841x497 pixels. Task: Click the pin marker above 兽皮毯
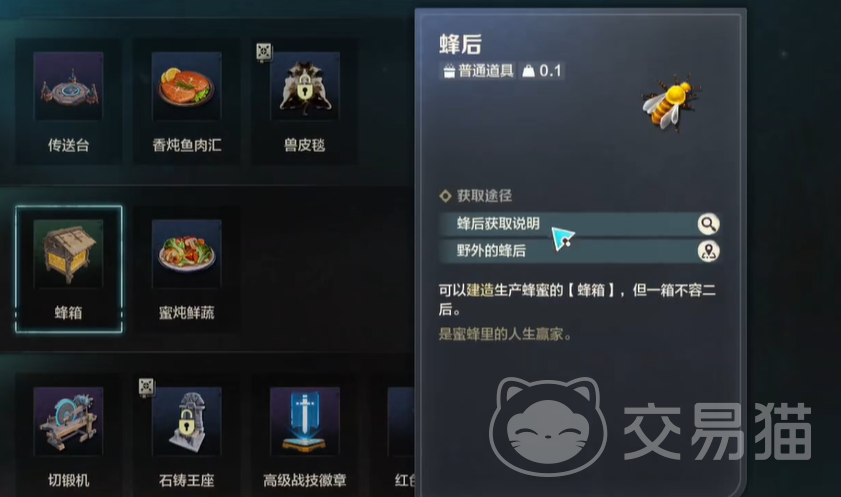(264, 53)
